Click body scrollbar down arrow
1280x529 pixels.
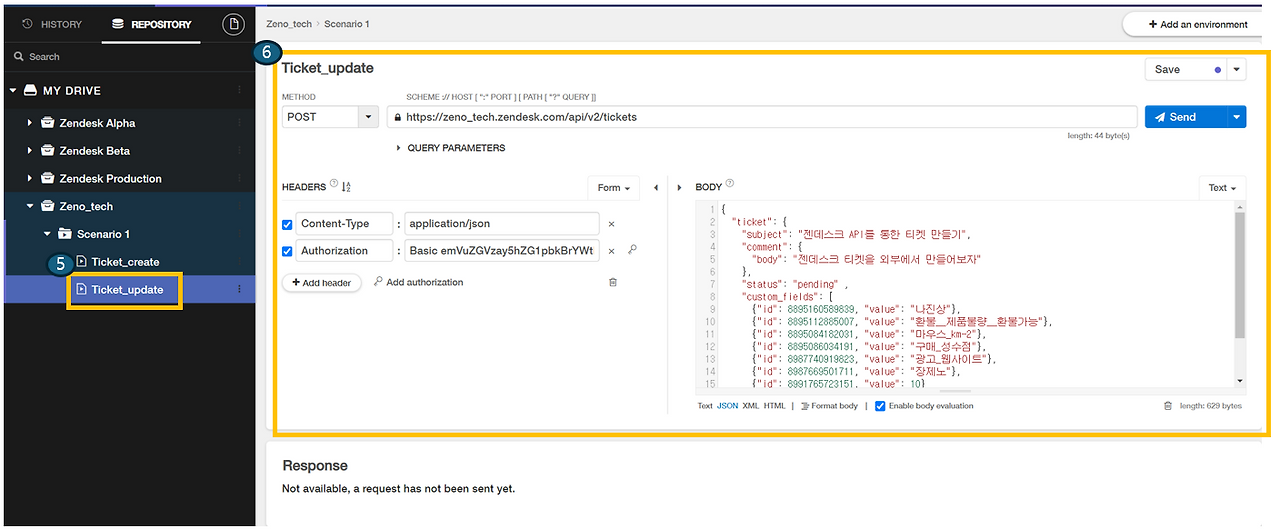(1240, 381)
